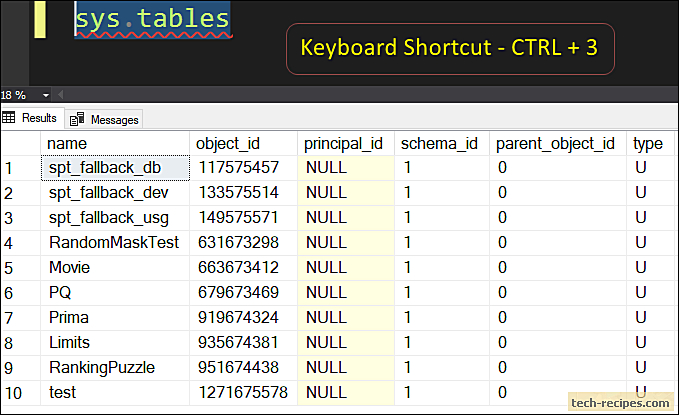Click the parent_object_id column header

[x=558, y=143]
